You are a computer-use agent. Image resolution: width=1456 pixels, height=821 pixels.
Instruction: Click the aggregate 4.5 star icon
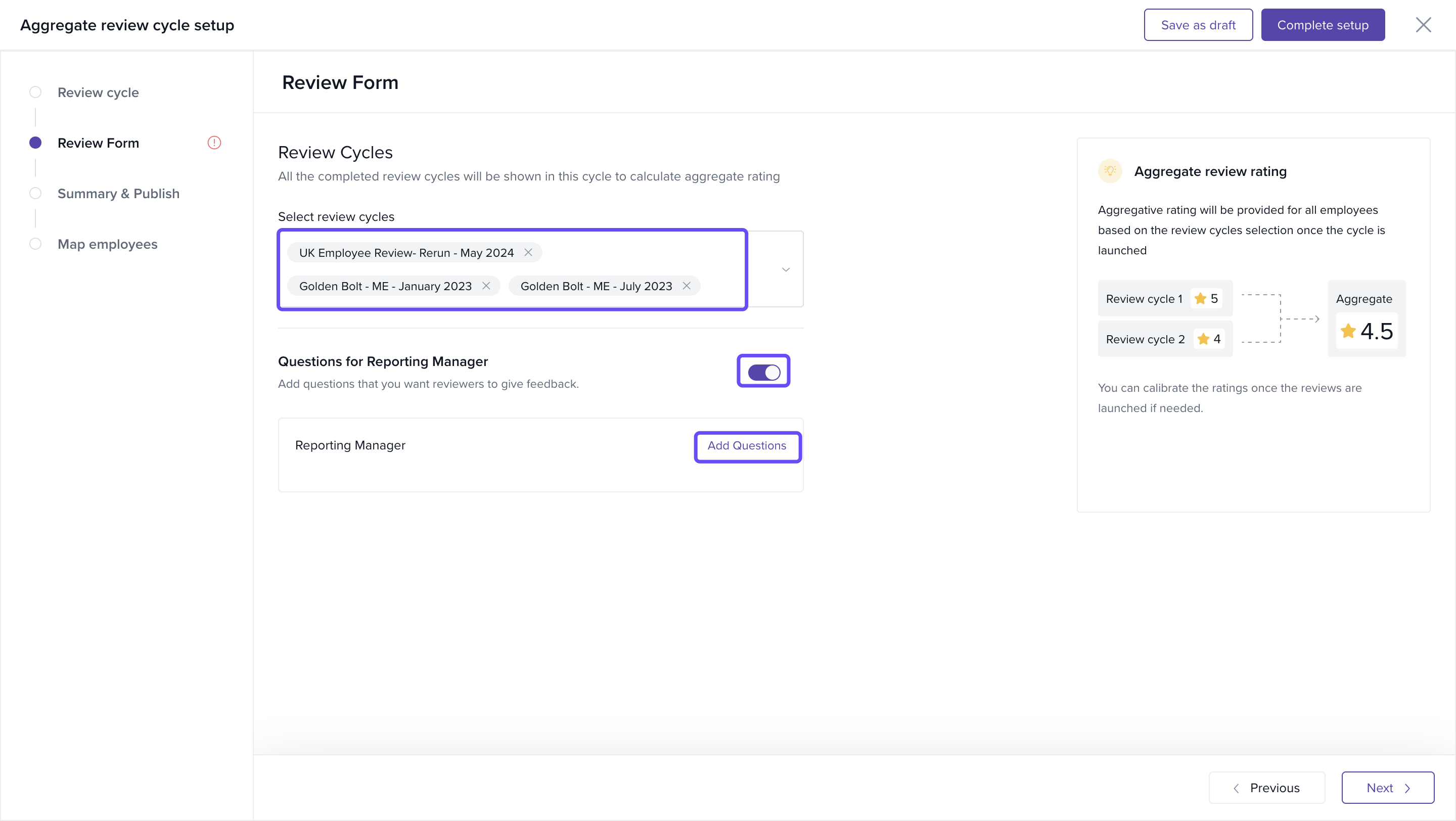(x=1348, y=331)
